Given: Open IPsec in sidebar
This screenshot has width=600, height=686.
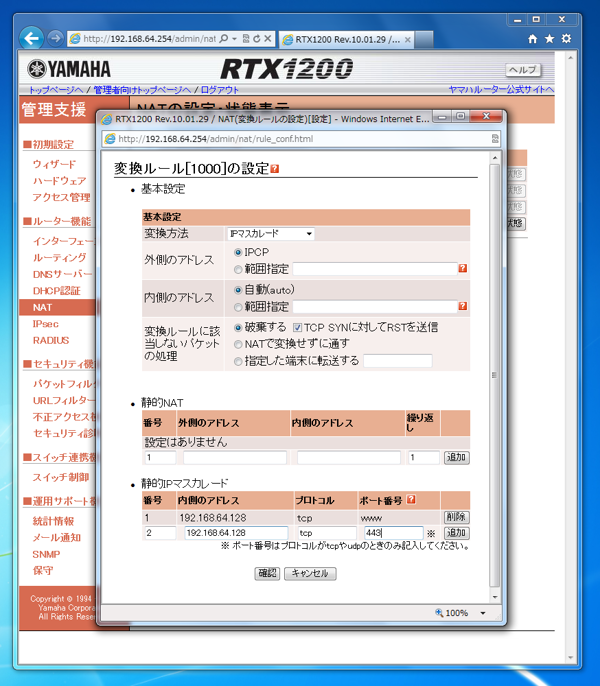Looking at the screenshot, I should (46, 324).
